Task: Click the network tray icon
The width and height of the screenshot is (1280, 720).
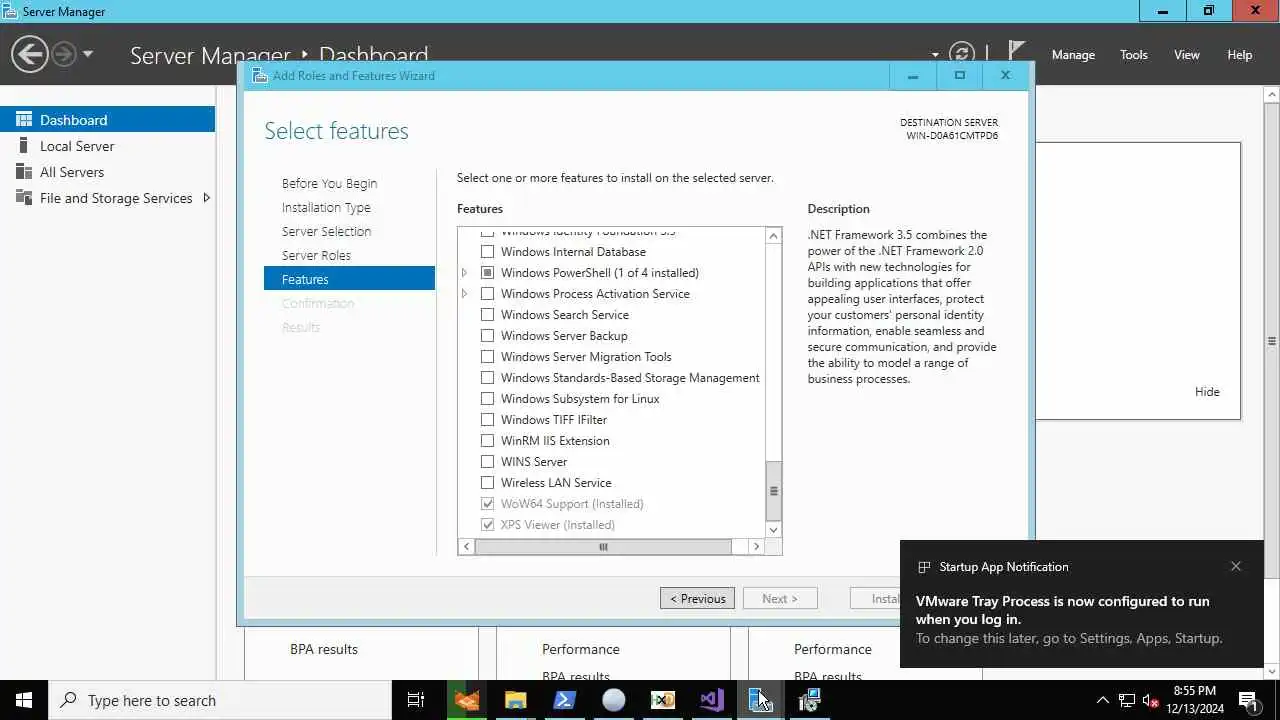Action: 1127,700
